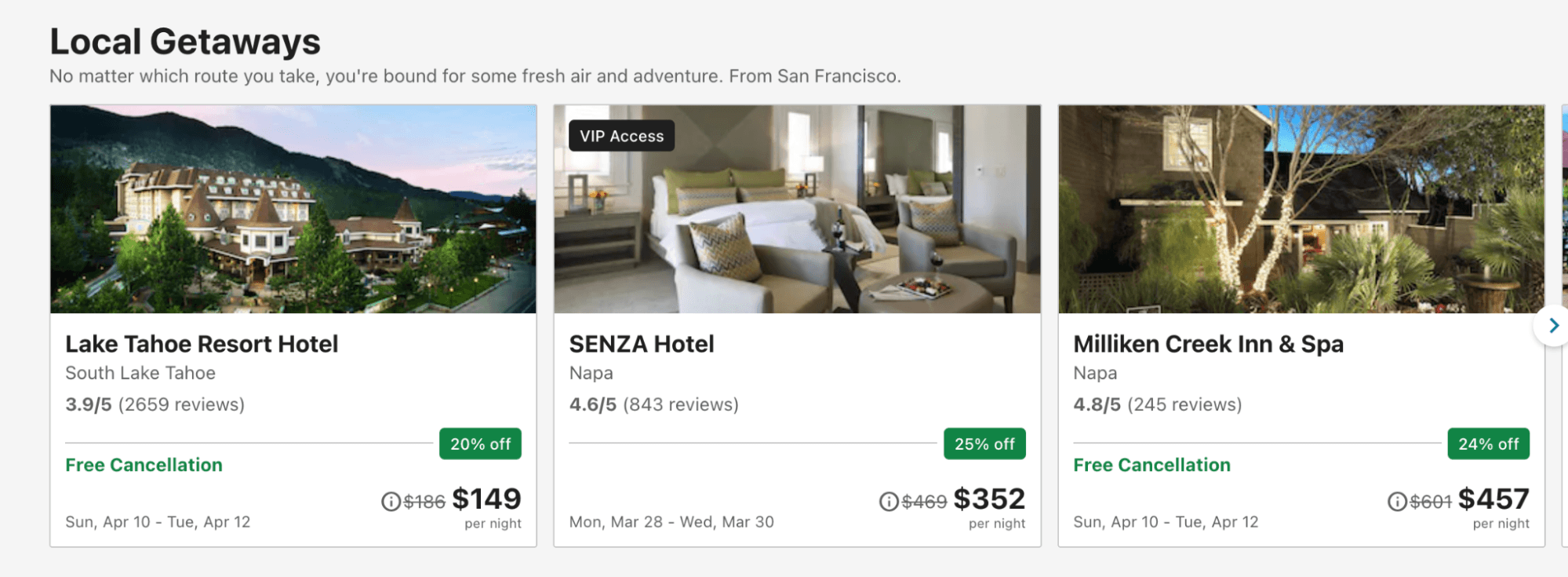Click price info icon beside $601
Viewport: 1568px width, 577px height.
coord(1397,502)
